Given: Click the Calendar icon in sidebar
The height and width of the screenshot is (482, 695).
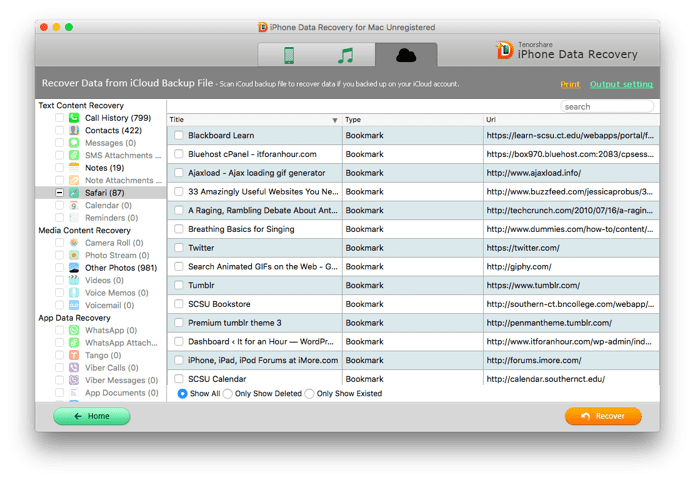Looking at the screenshot, I should 74,205.
